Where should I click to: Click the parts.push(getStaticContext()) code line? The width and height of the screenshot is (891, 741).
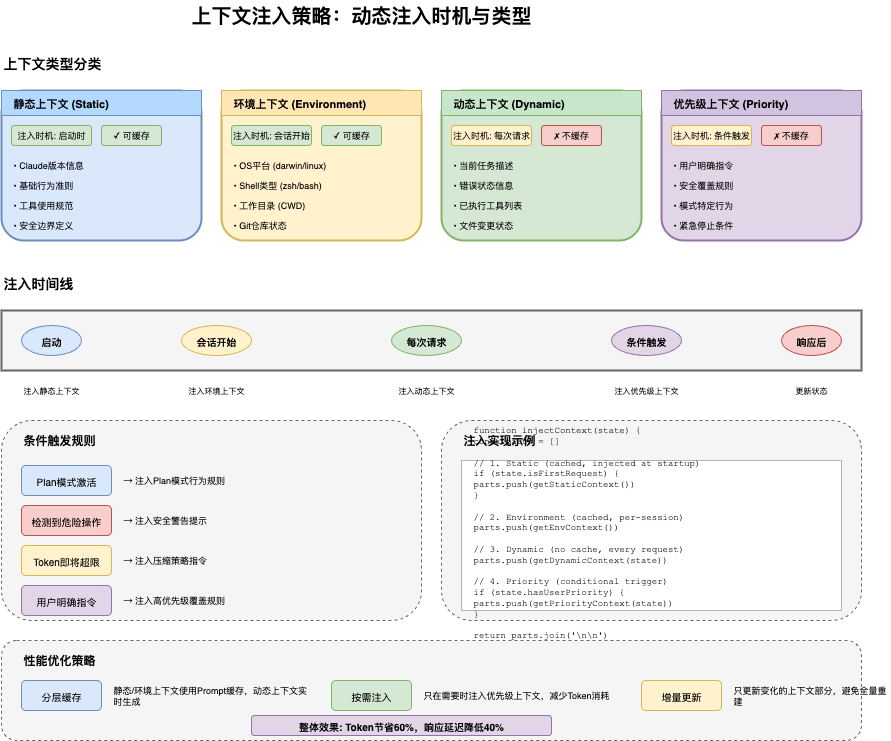click(553, 485)
